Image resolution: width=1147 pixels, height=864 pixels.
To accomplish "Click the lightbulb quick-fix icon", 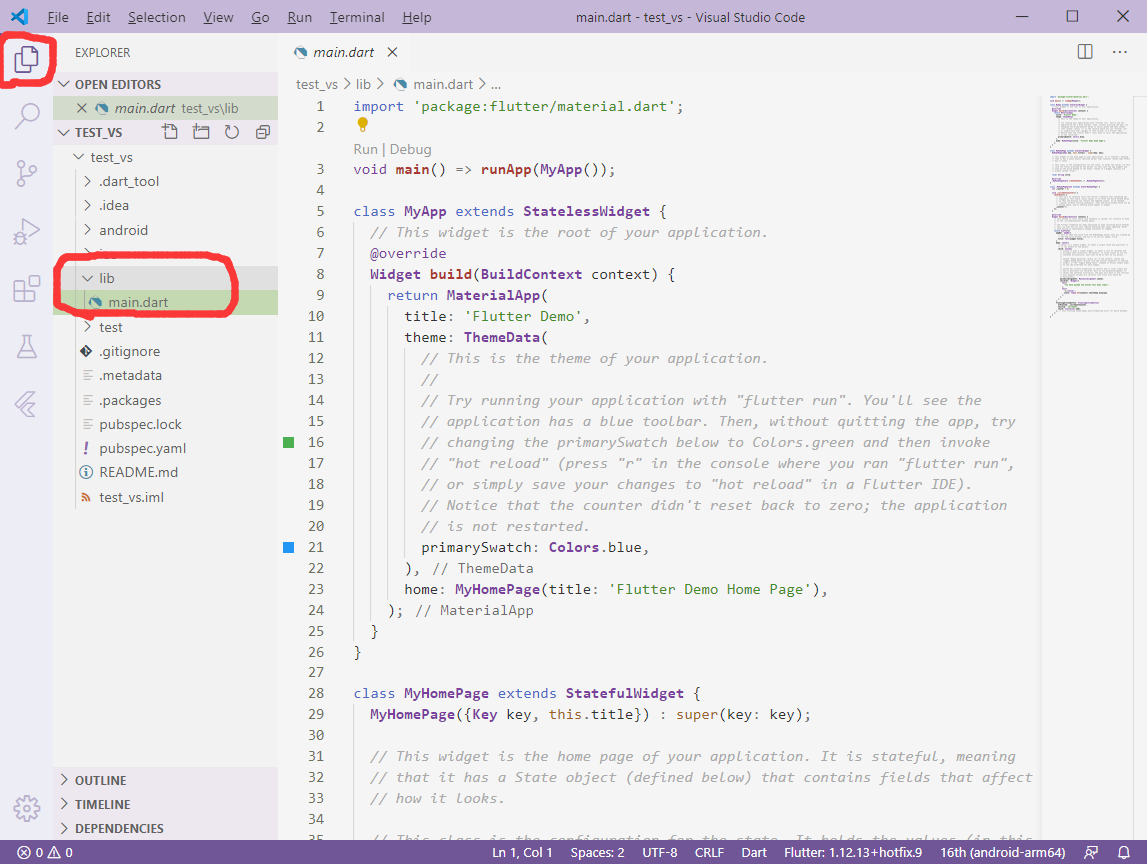I will click(x=362, y=125).
